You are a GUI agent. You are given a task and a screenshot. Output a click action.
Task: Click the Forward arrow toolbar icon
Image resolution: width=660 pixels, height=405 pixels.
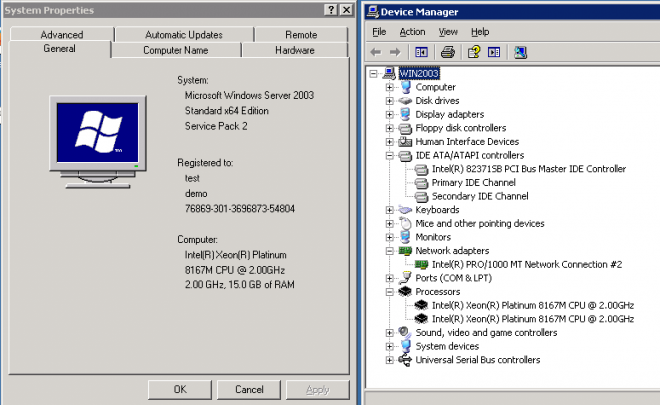point(395,52)
